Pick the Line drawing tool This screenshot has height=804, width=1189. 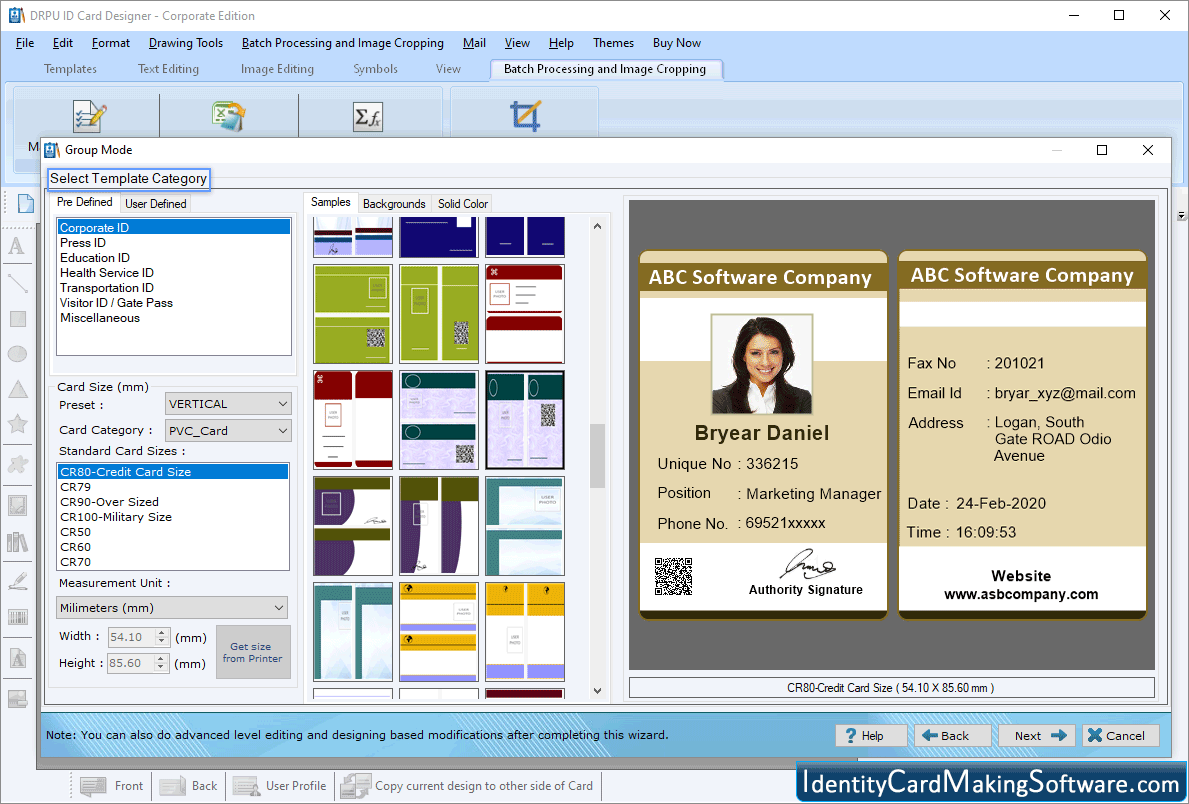click(17, 283)
